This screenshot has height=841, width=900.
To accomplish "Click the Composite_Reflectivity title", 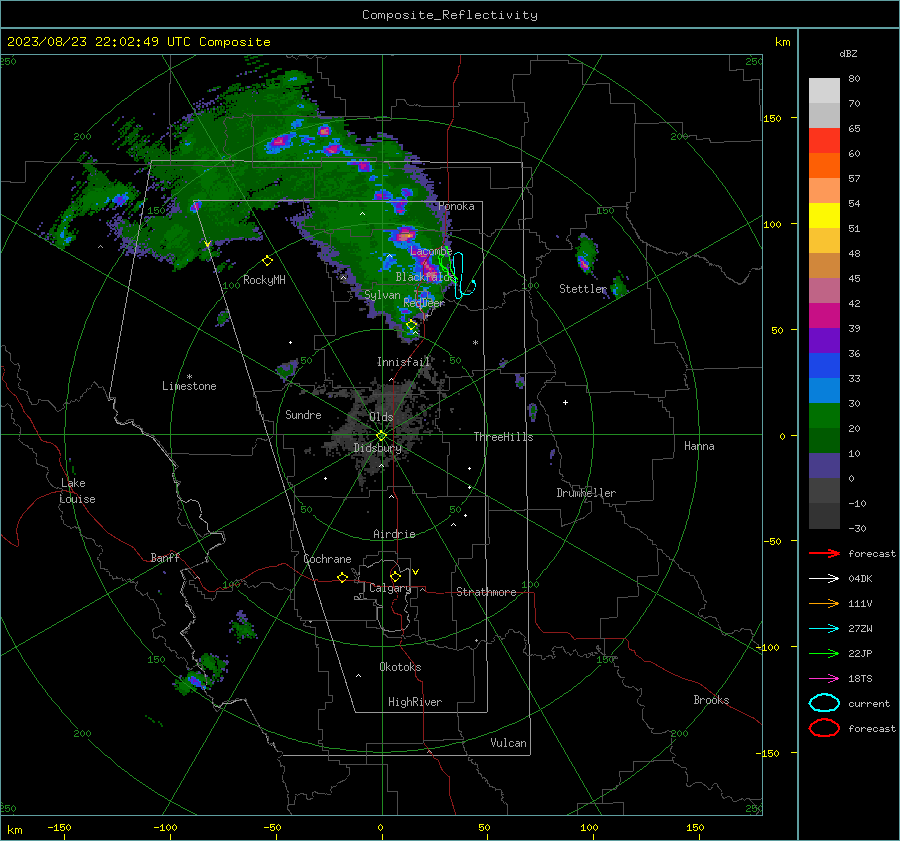I will coord(449,15).
